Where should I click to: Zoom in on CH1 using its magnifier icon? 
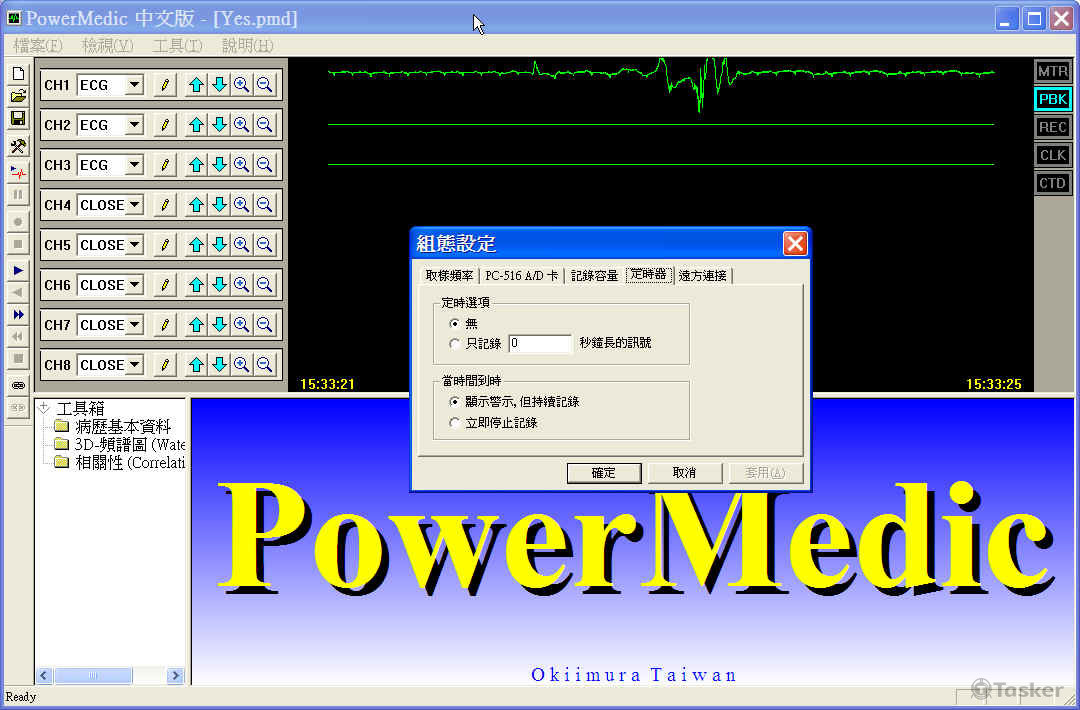pyautogui.click(x=241, y=84)
